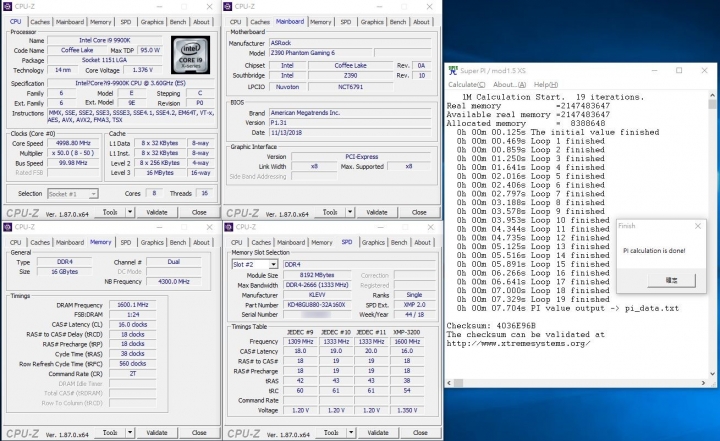Open the About menu in Super PI
720x441 pixels.
(x=510, y=85)
